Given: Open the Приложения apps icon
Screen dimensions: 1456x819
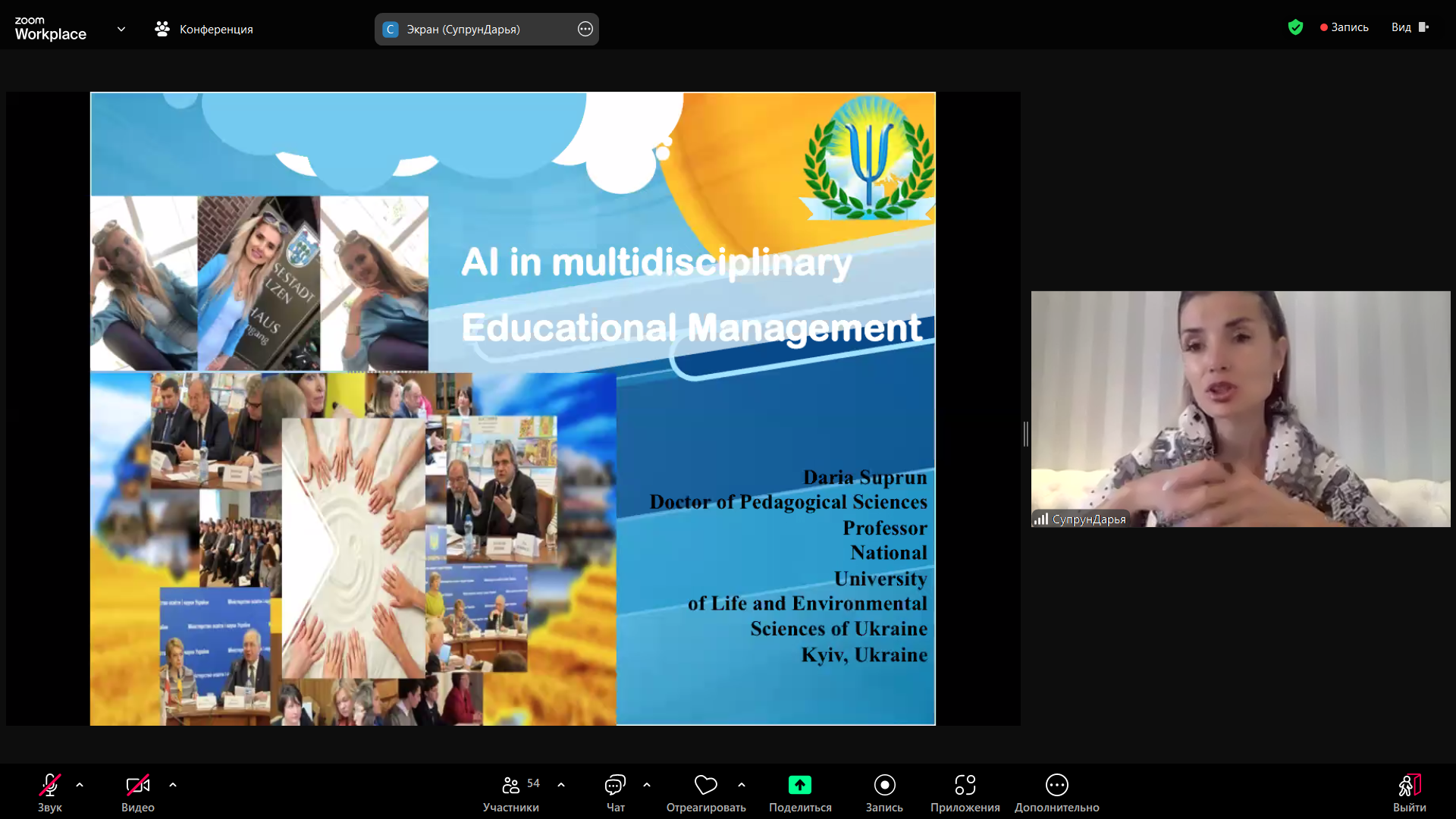Looking at the screenshot, I should pos(965,785).
